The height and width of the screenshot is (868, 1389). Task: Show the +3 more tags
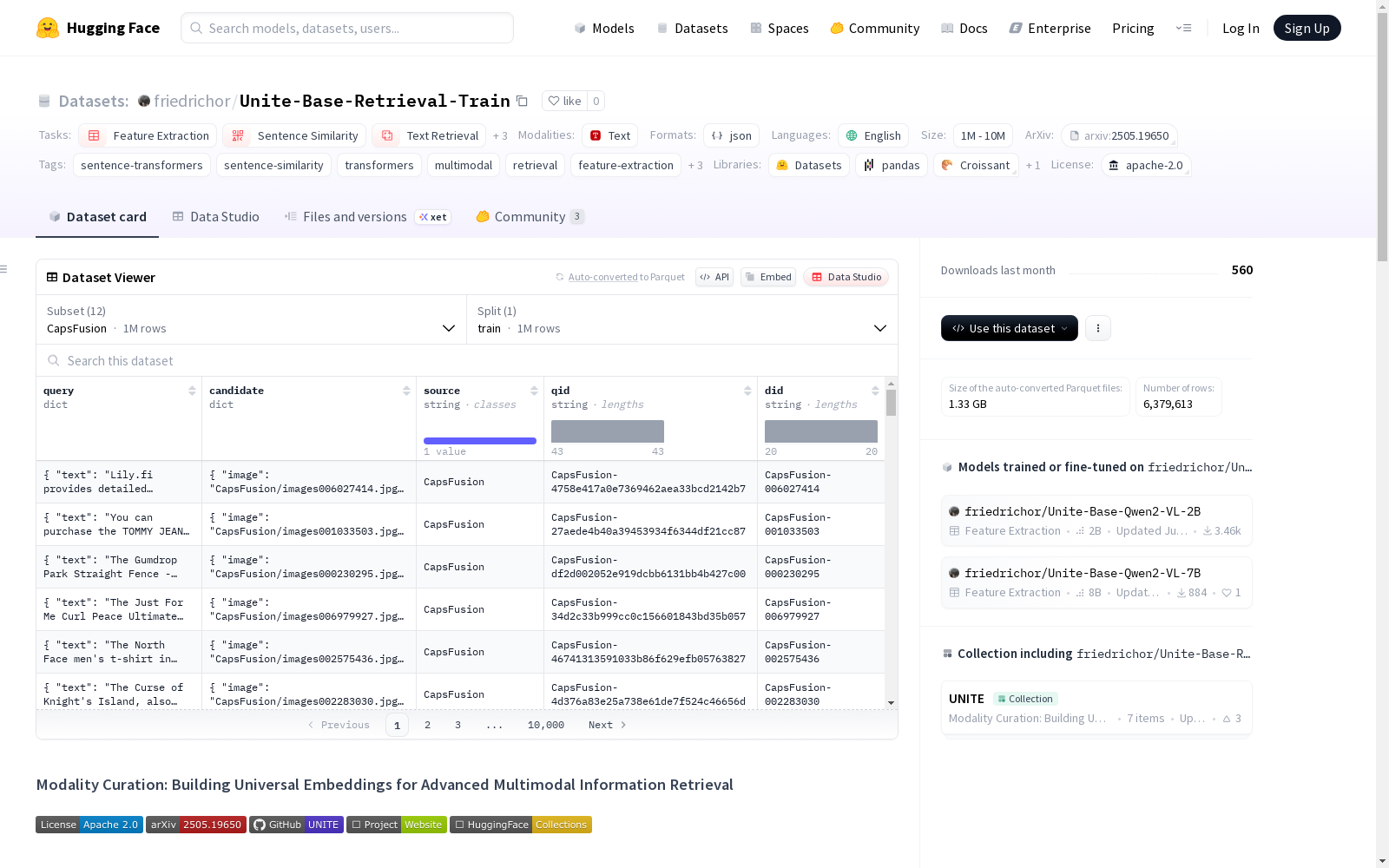coord(695,165)
